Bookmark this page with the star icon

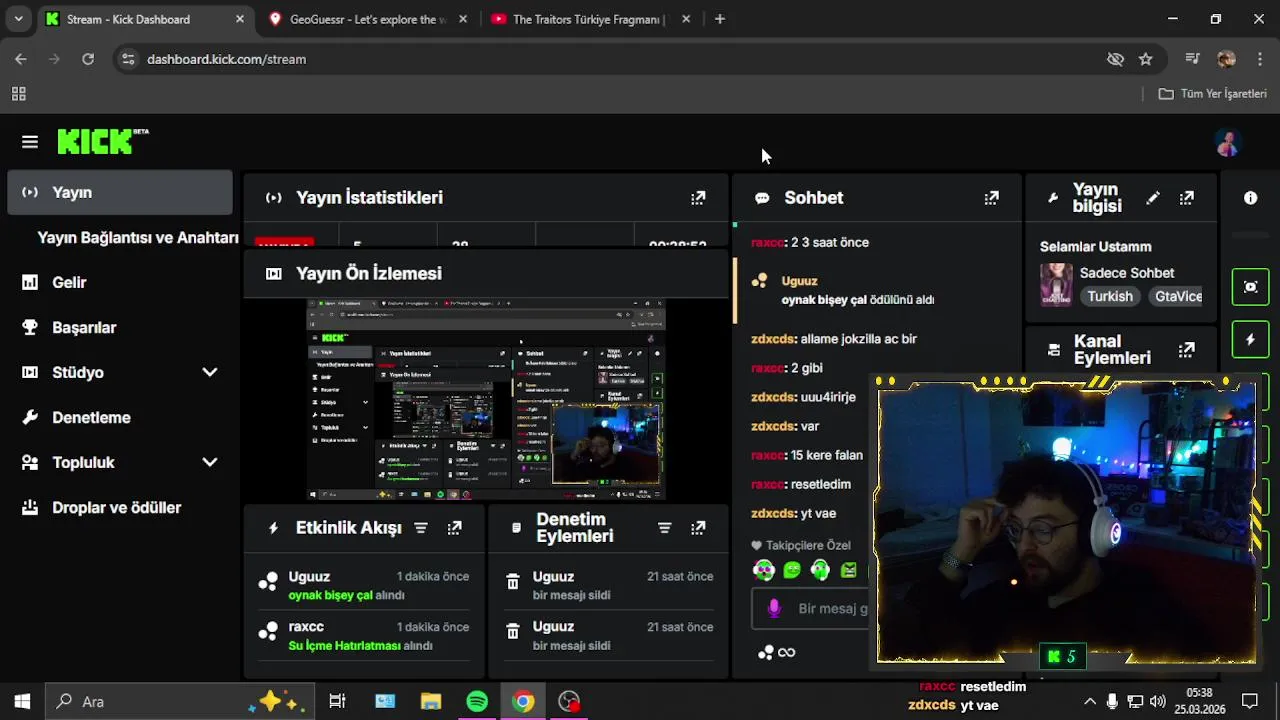pyautogui.click(x=1146, y=59)
